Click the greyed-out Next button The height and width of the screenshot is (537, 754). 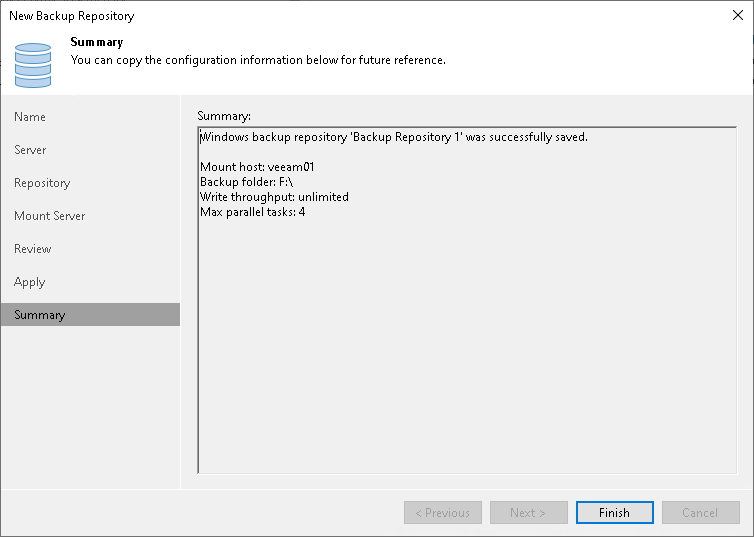coord(528,513)
